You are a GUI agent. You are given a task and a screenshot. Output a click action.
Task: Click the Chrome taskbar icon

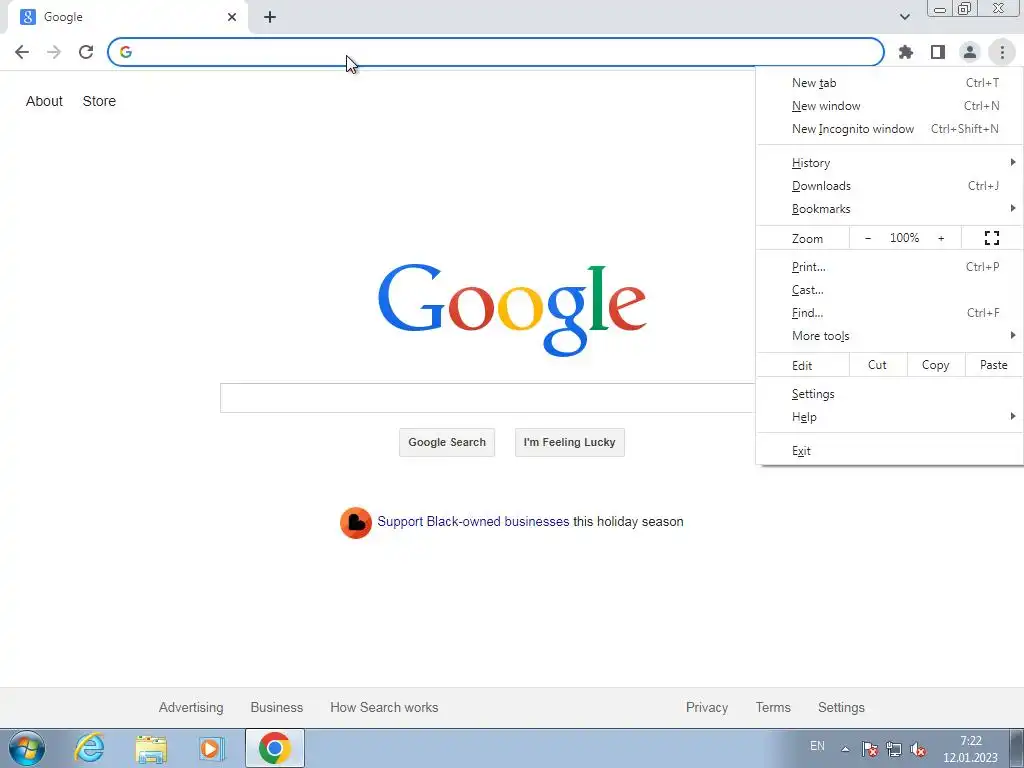click(x=275, y=748)
